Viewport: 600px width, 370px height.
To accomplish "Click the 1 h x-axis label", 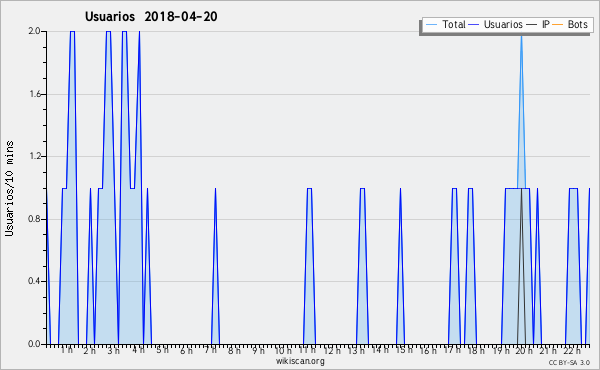I will pyautogui.click(x=67, y=350).
